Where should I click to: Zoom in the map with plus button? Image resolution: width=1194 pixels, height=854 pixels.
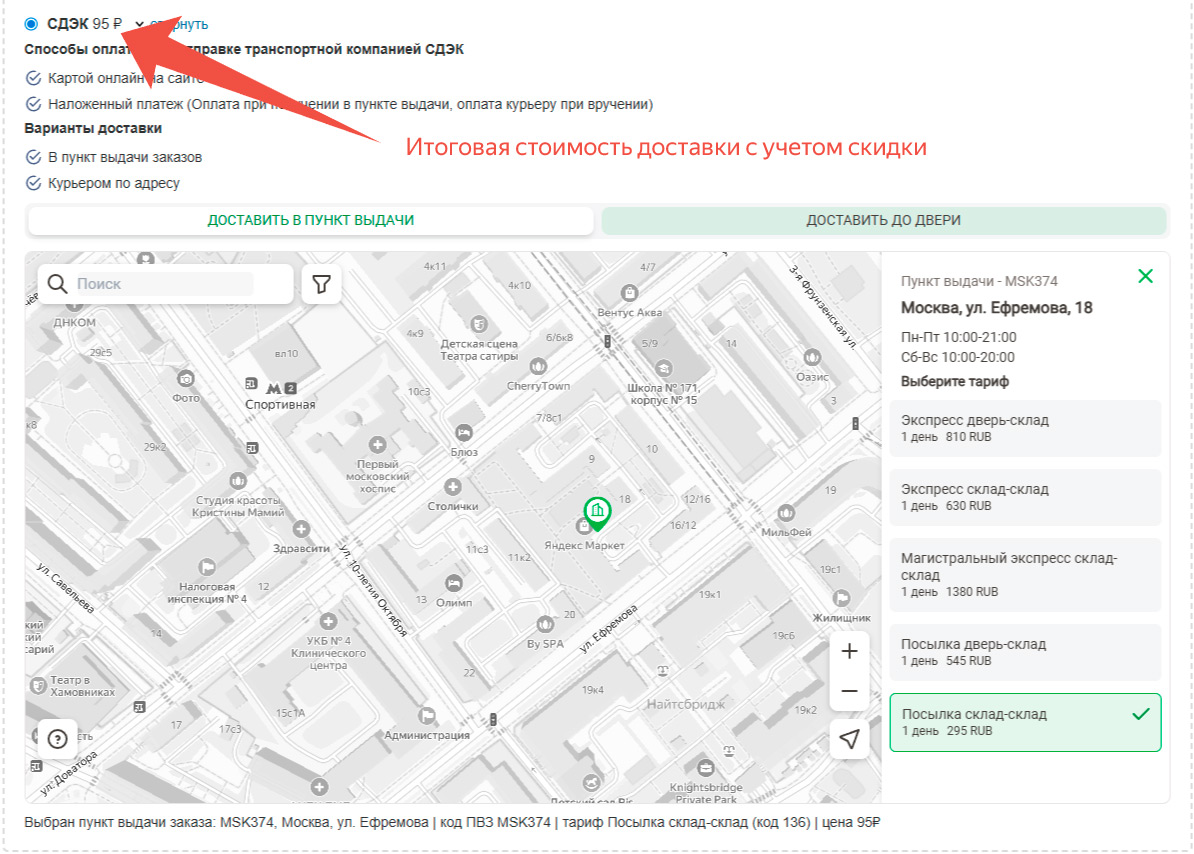(x=849, y=651)
